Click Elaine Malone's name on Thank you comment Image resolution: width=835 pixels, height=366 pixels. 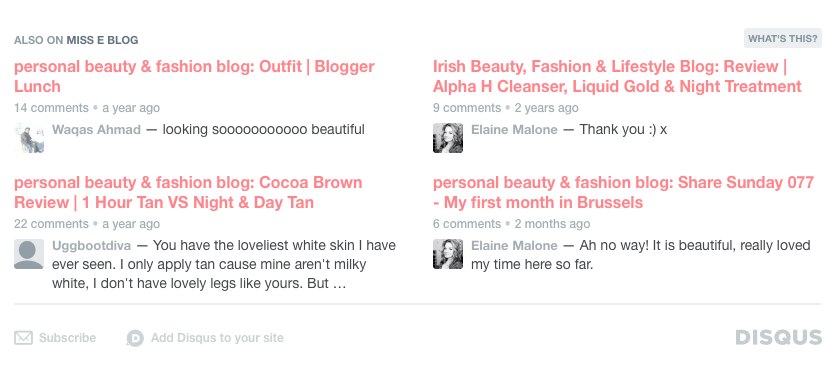(x=514, y=129)
